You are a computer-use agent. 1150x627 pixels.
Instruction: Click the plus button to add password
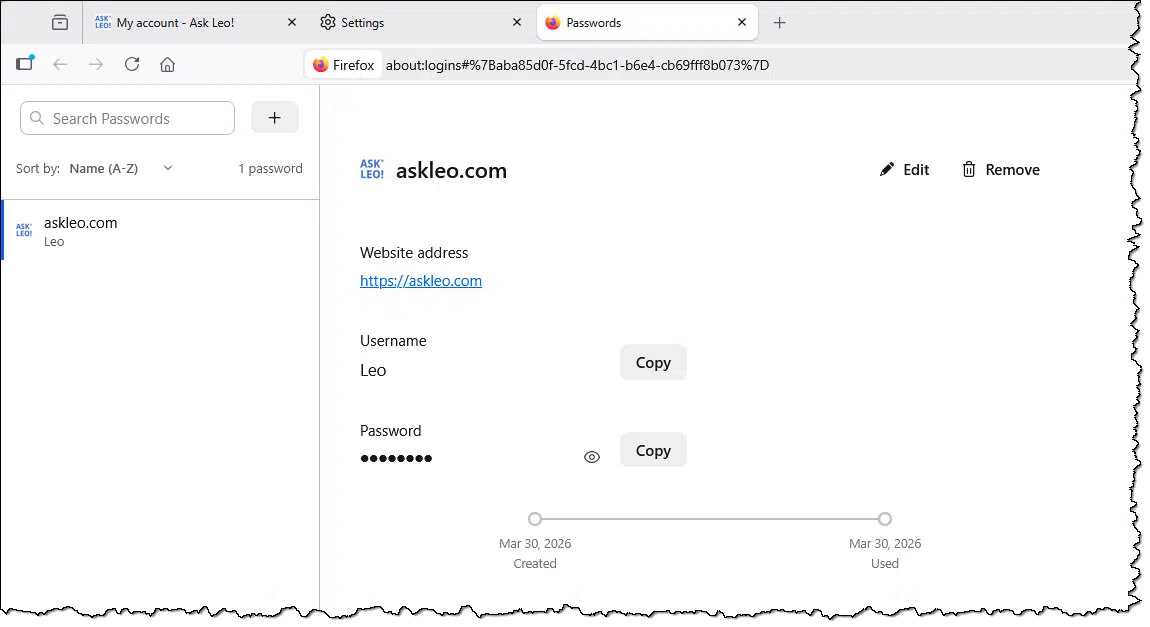pos(275,118)
